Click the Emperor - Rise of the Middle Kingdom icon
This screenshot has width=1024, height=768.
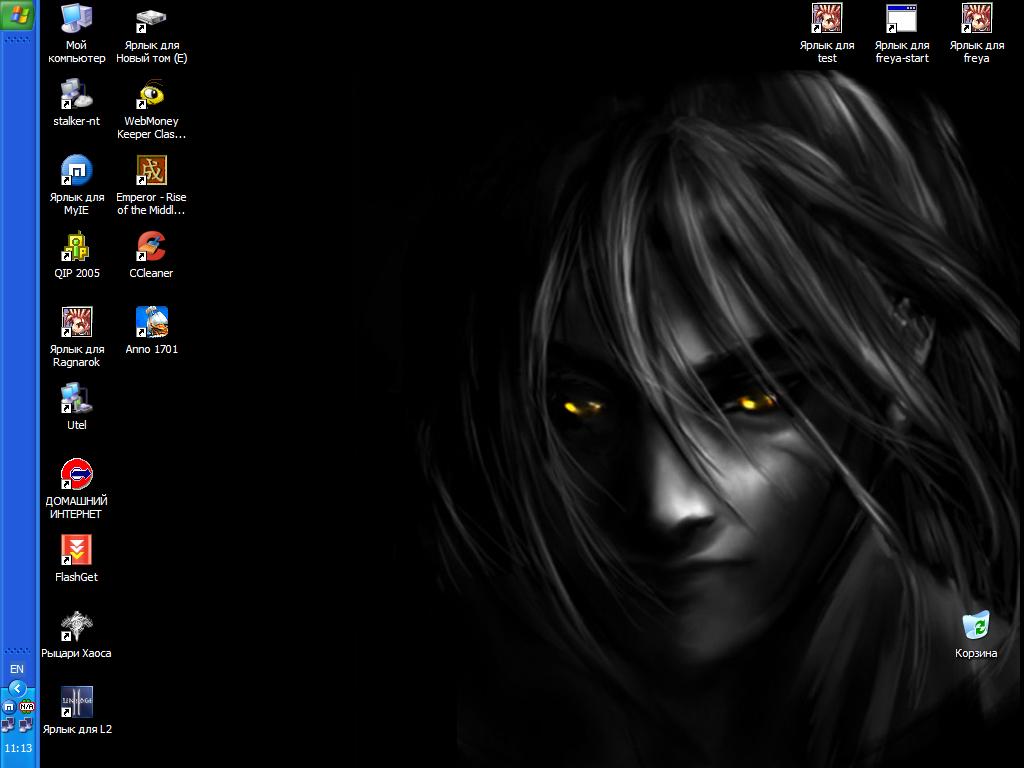tap(152, 185)
